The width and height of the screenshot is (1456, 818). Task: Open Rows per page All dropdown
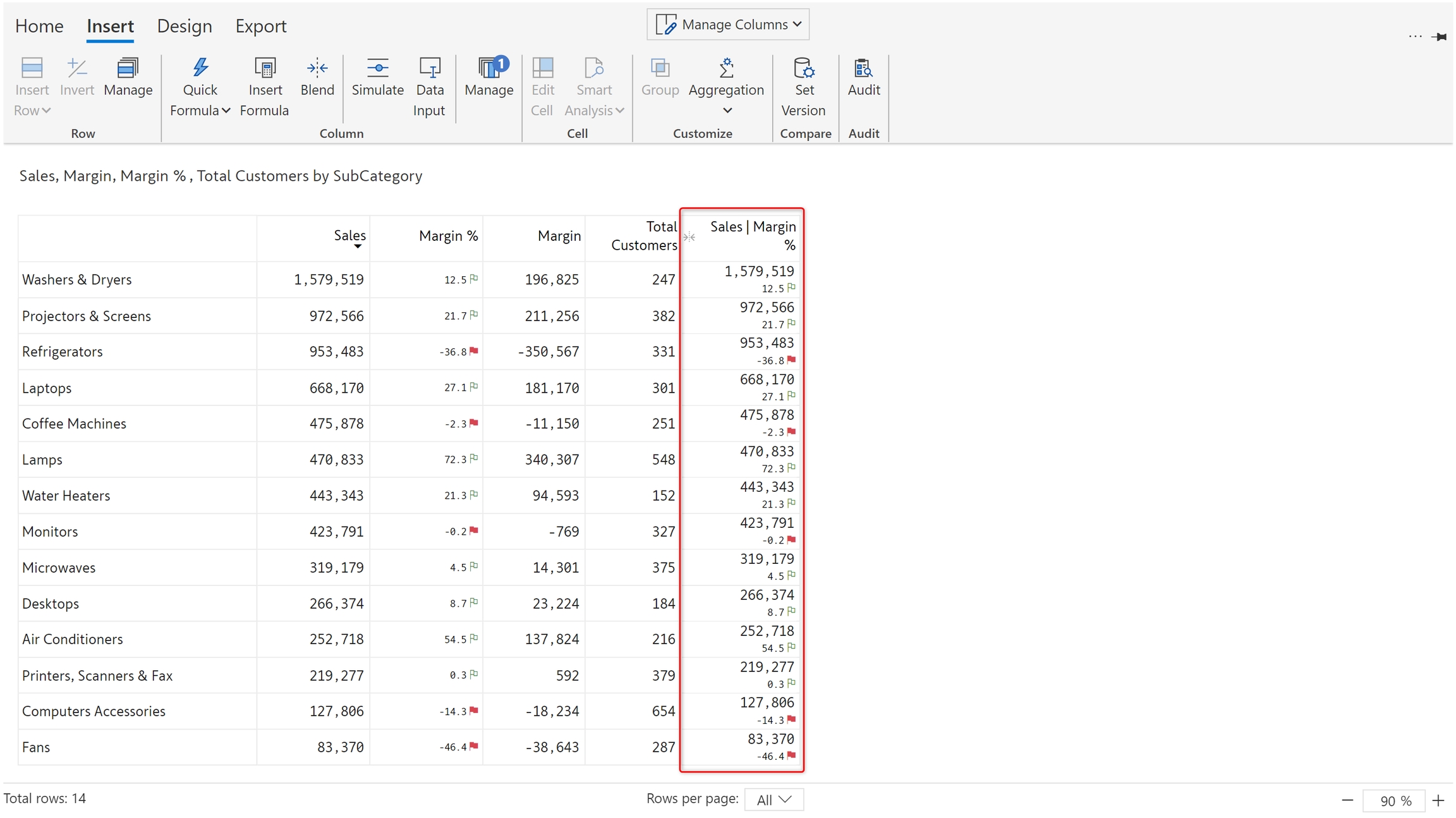pos(773,800)
